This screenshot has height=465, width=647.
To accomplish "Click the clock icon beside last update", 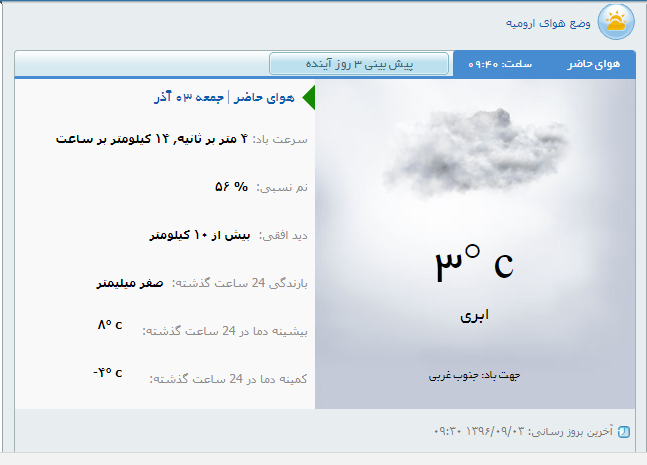I will (x=624, y=432).
